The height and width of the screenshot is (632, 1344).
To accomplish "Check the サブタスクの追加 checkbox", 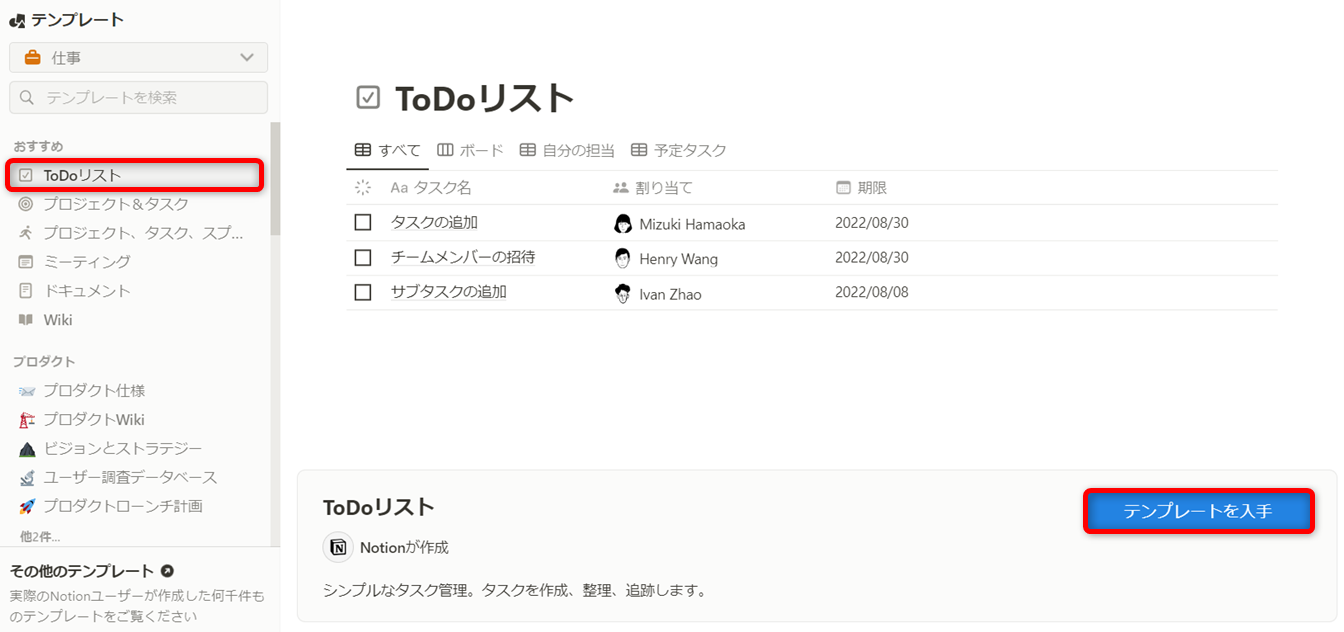I will coord(363,292).
